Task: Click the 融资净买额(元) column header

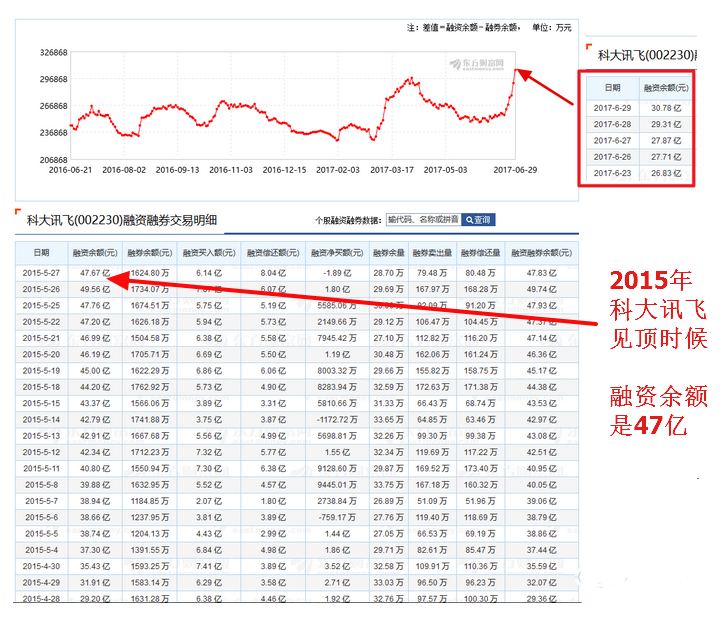Action: [x=337, y=253]
